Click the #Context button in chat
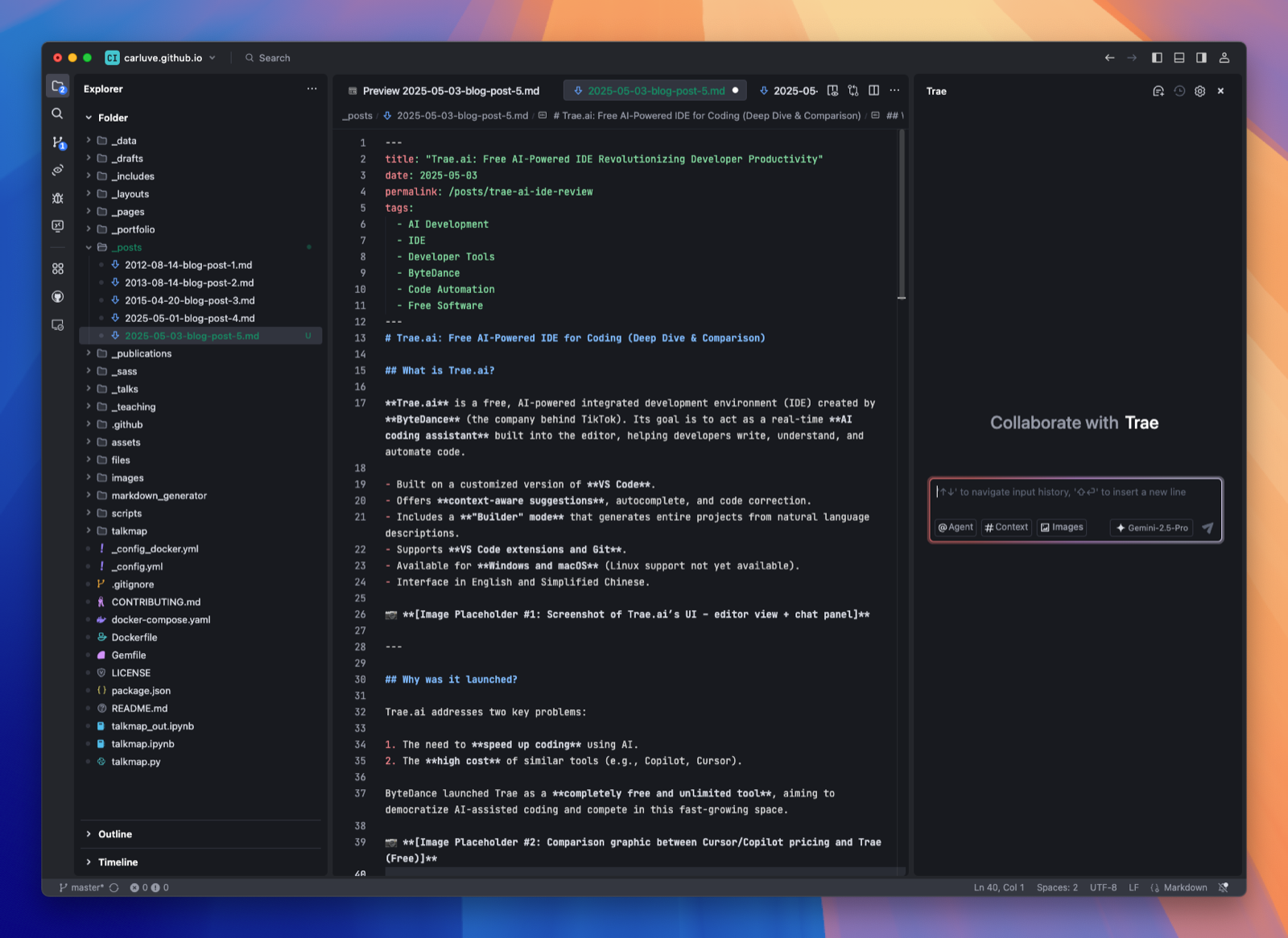This screenshot has width=1288, height=938. [x=1006, y=527]
